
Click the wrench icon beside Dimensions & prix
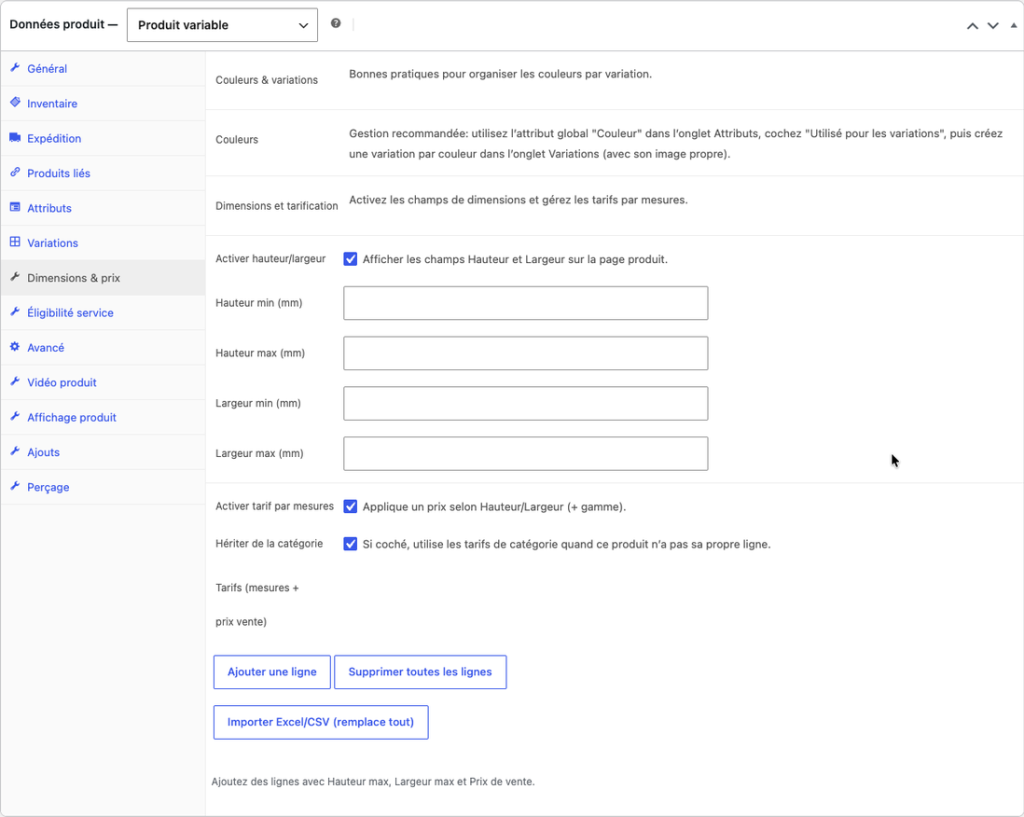coord(15,277)
